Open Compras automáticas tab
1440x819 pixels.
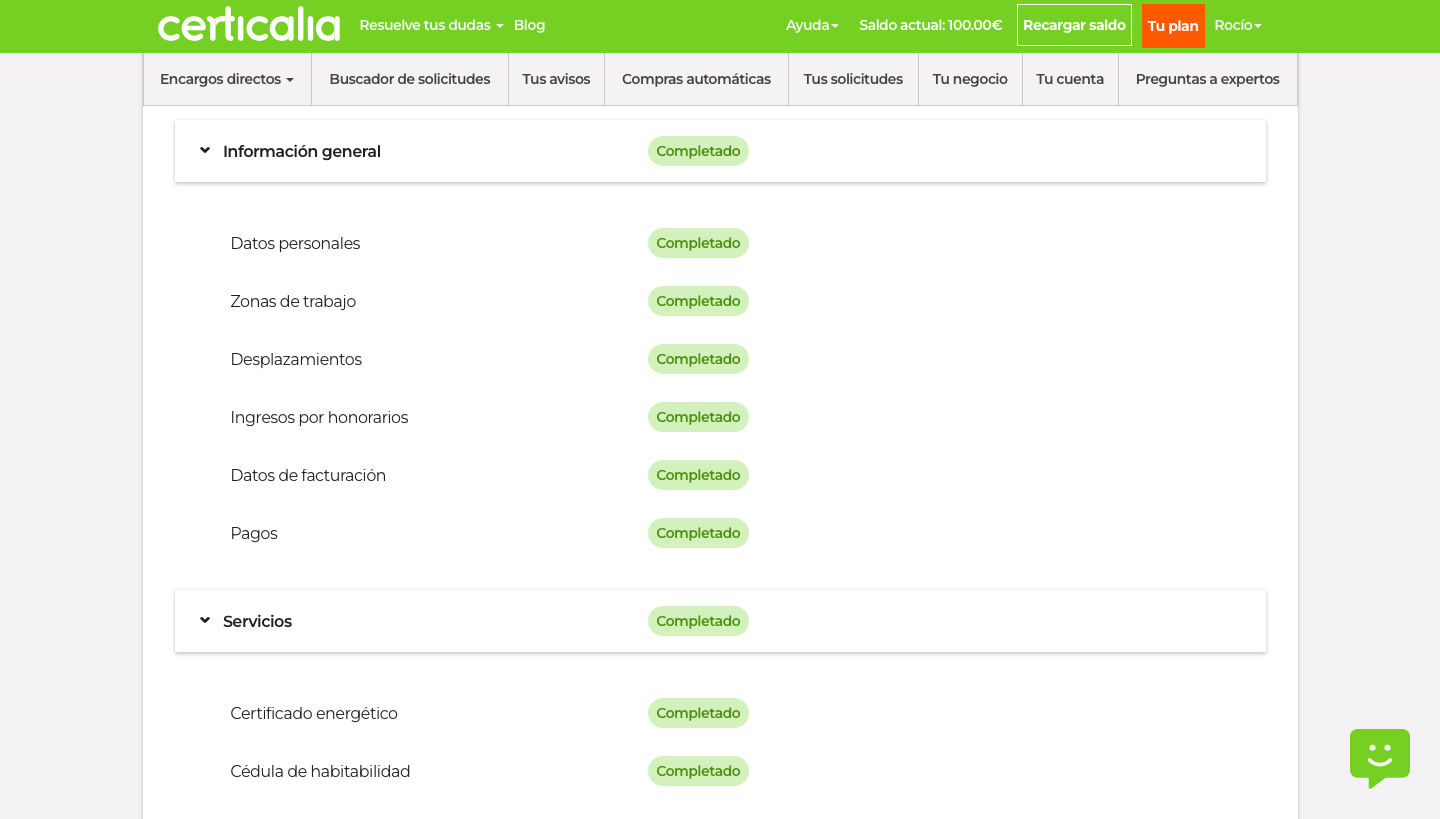click(696, 79)
